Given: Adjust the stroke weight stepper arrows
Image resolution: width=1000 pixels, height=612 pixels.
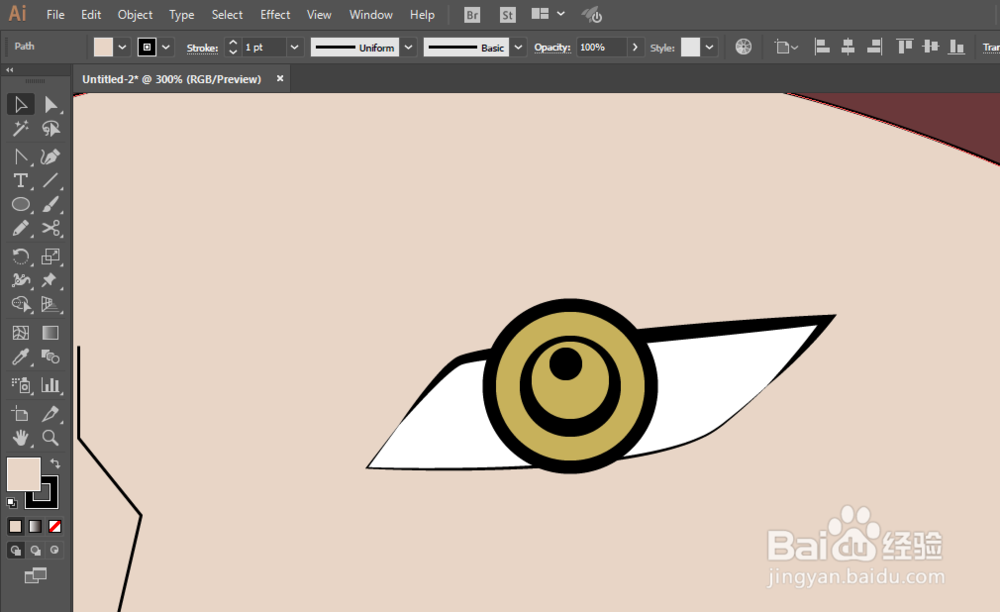Looking at the screenshot, I should [233, 47].
